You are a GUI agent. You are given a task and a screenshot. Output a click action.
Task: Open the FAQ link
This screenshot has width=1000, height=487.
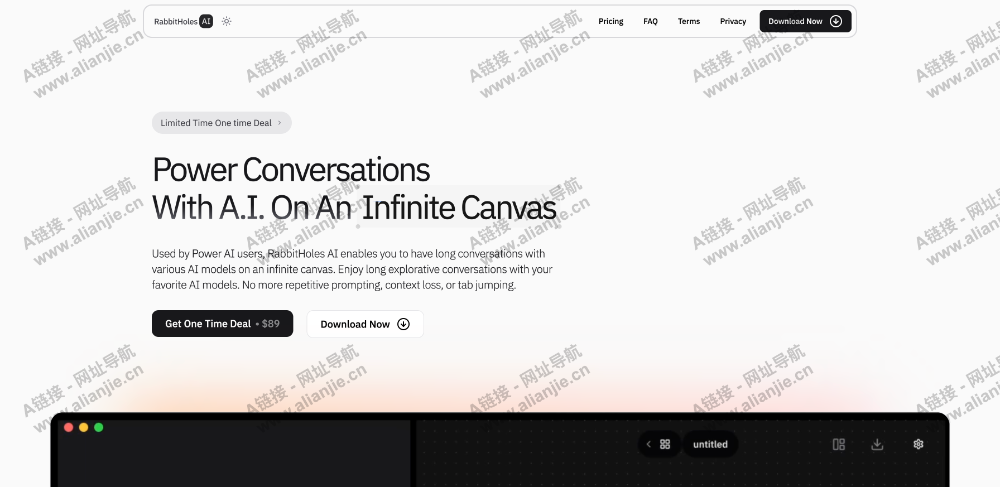650,21
